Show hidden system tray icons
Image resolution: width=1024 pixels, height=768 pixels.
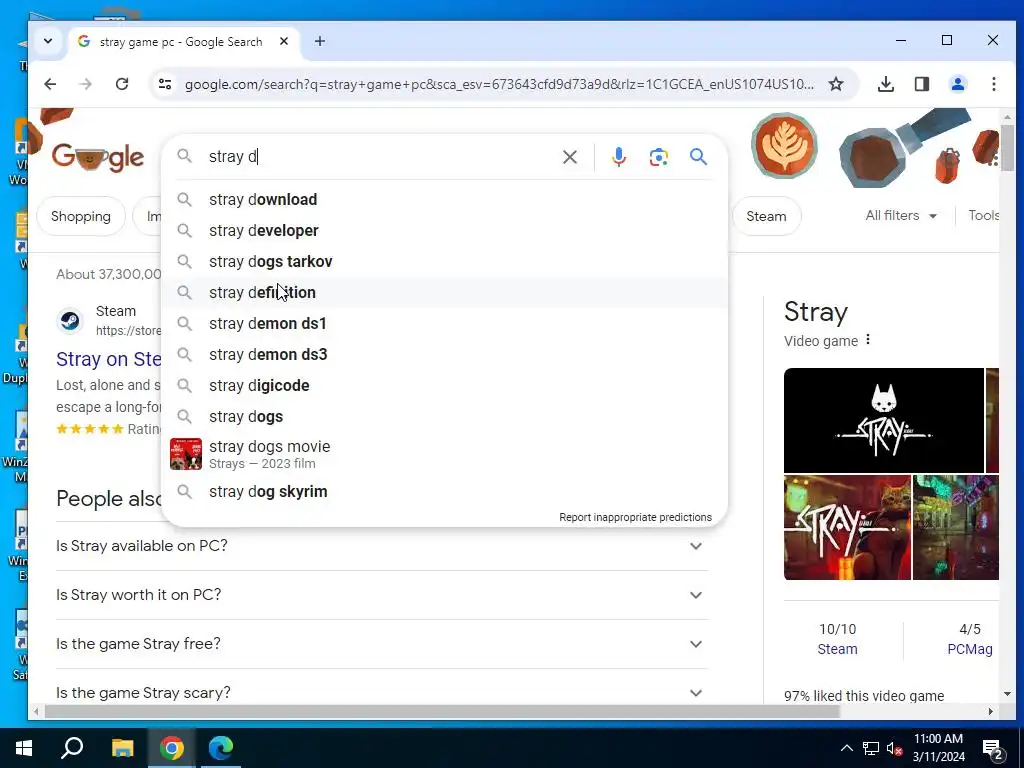click(x=846, y=748)
